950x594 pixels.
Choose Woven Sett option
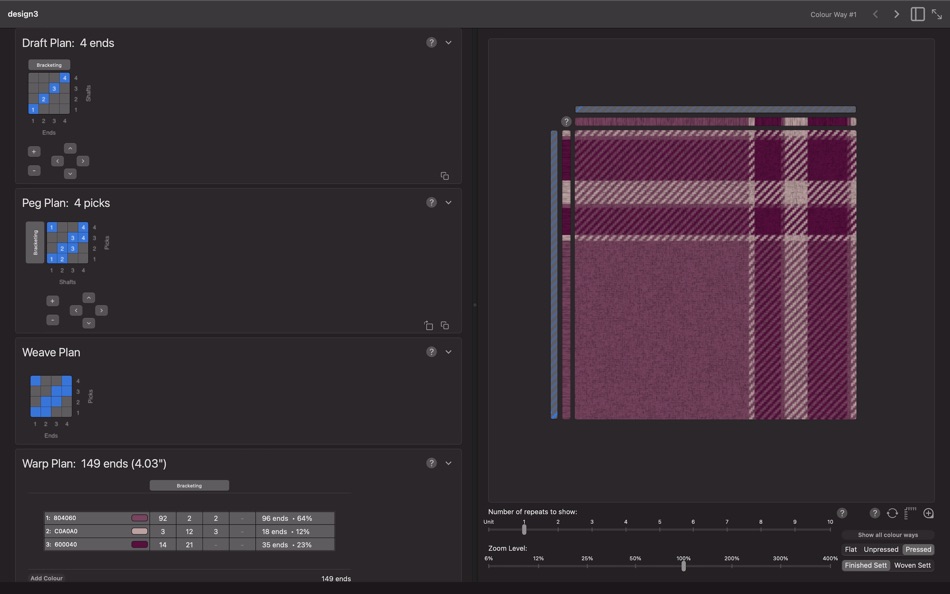912,566
